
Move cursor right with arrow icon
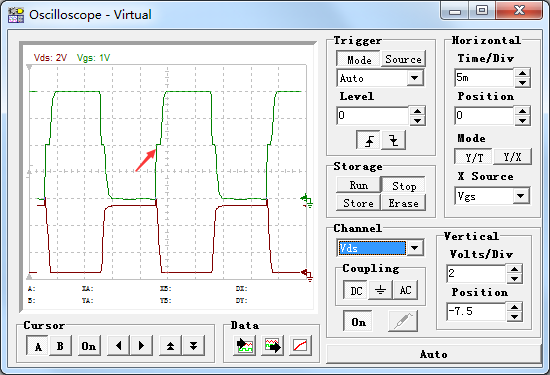coord(141,346)
